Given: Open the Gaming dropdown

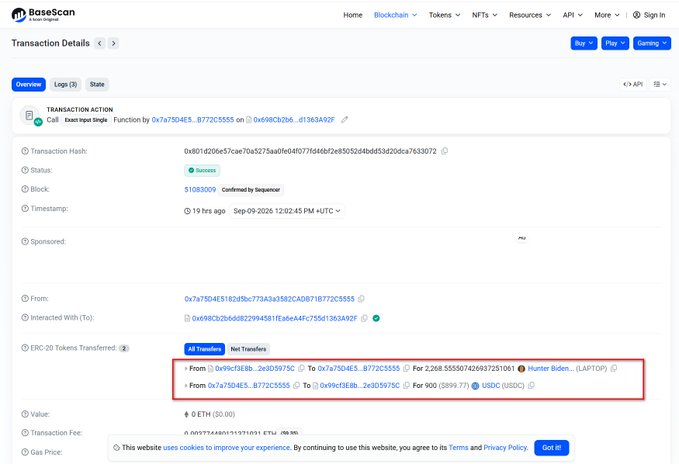Looking at the screenshot, I should pyautogui.click(x=652, y=43).
